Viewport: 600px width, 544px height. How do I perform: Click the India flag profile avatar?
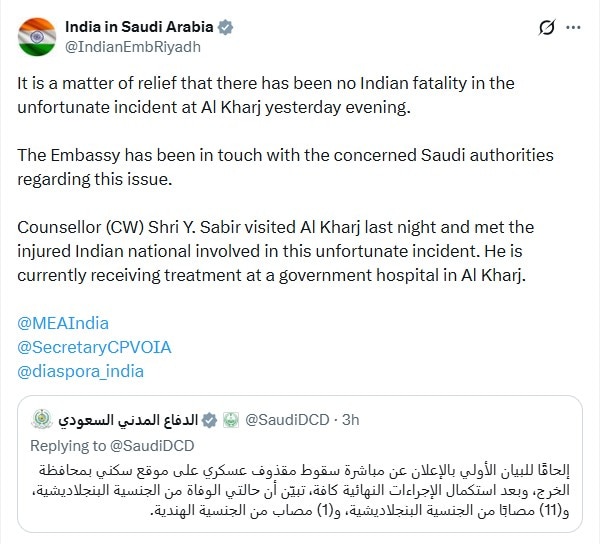point(36,36)
